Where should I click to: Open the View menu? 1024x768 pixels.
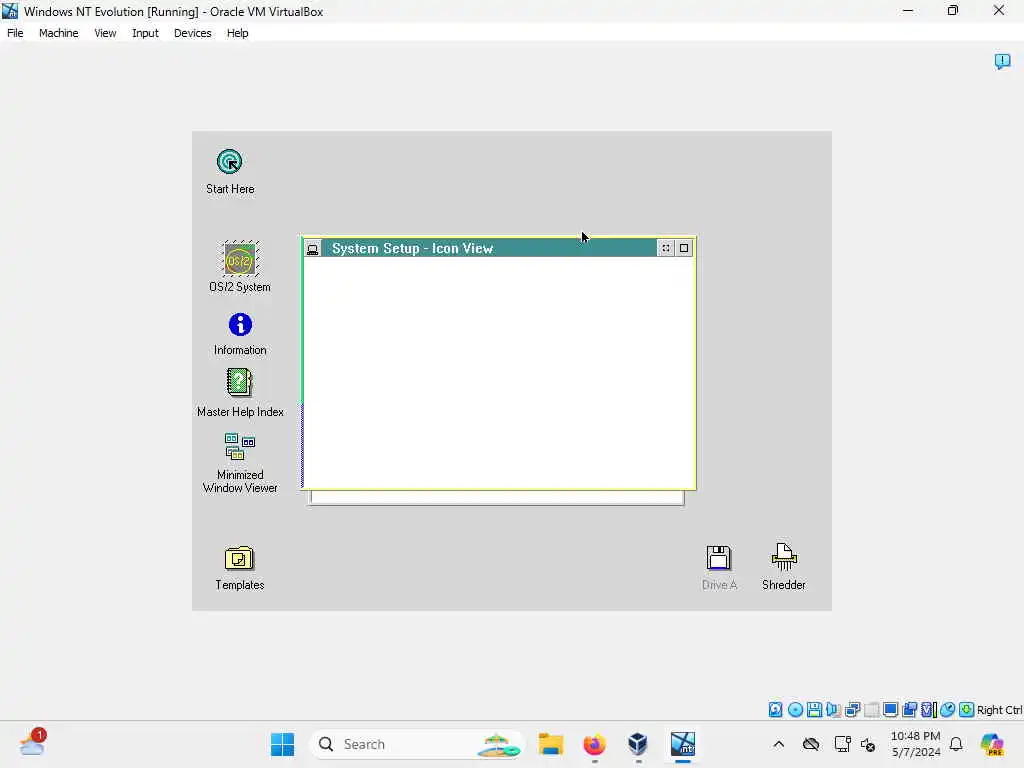click(105, 33)
